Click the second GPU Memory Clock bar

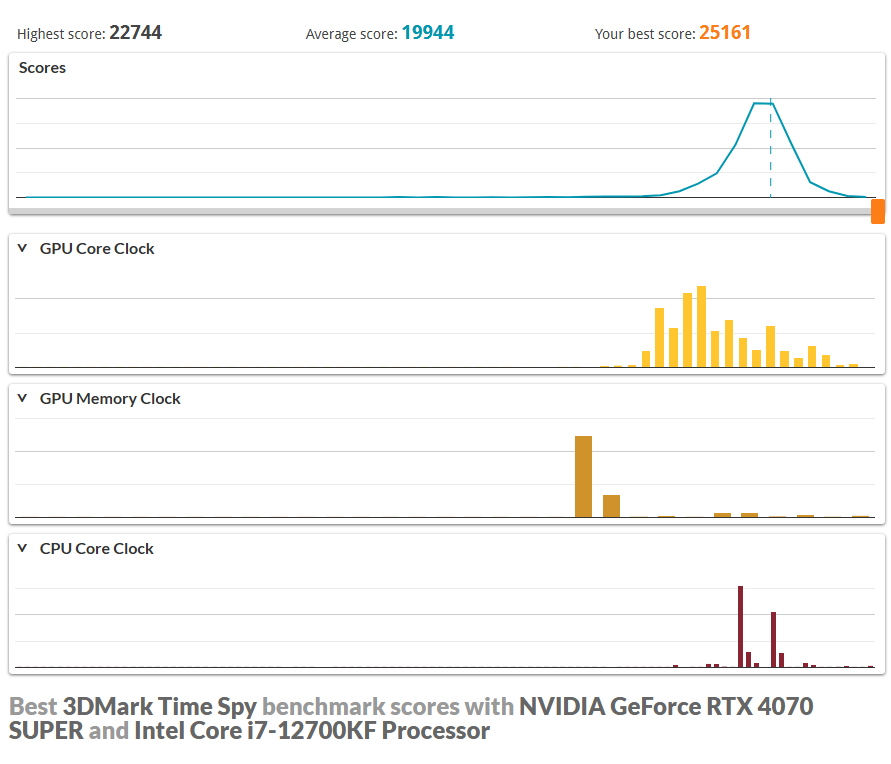(x=611, y=506)
